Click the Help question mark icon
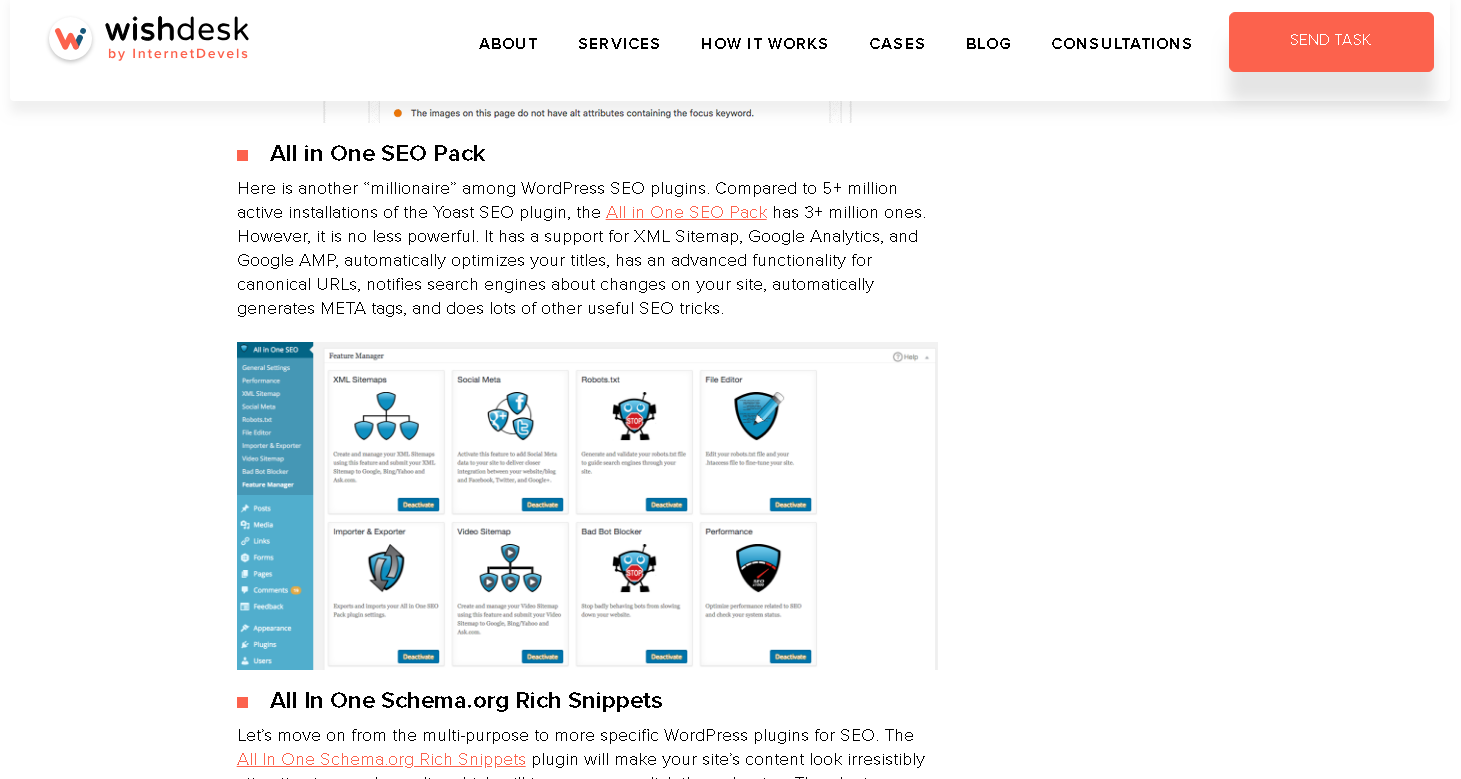This screenshot has width=1461, height=779. [x=897, y=357]
